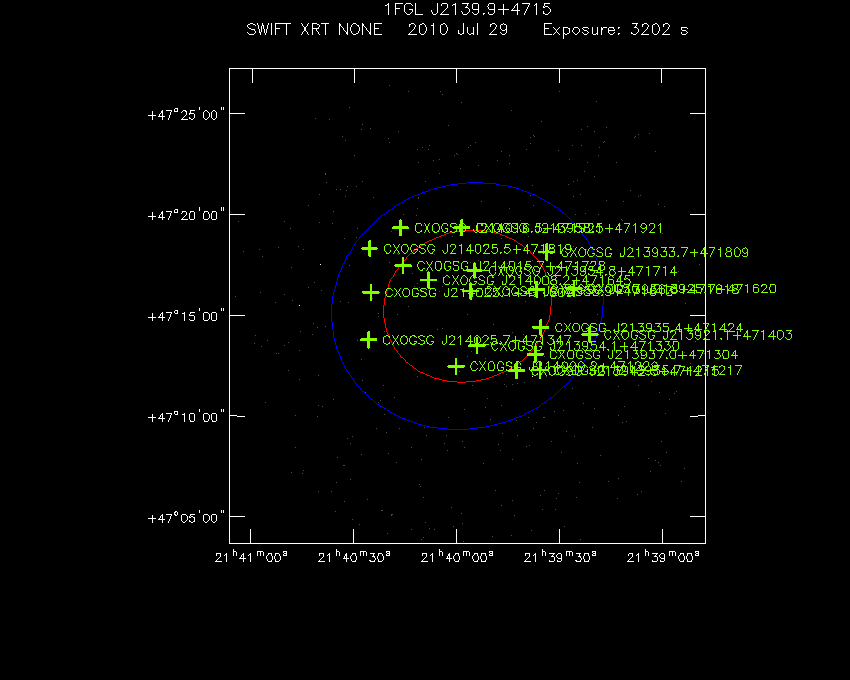Click the 21h40m00s right ascension label
850x680 pixels.
457,557
